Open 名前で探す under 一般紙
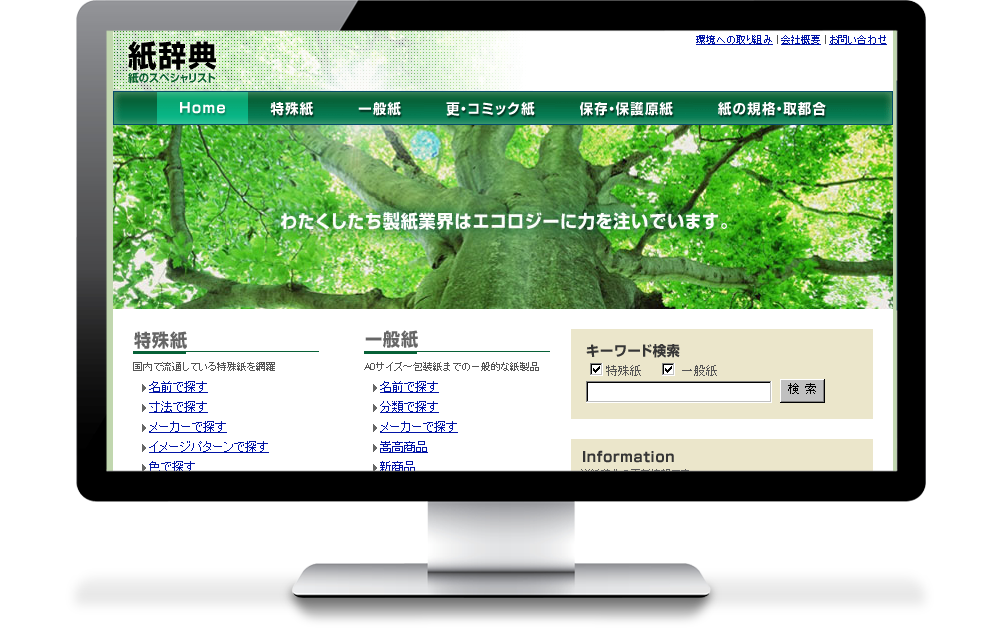The height and width of the screenshot is (641, 1000). pyautogui.click(x=409, y=387)
